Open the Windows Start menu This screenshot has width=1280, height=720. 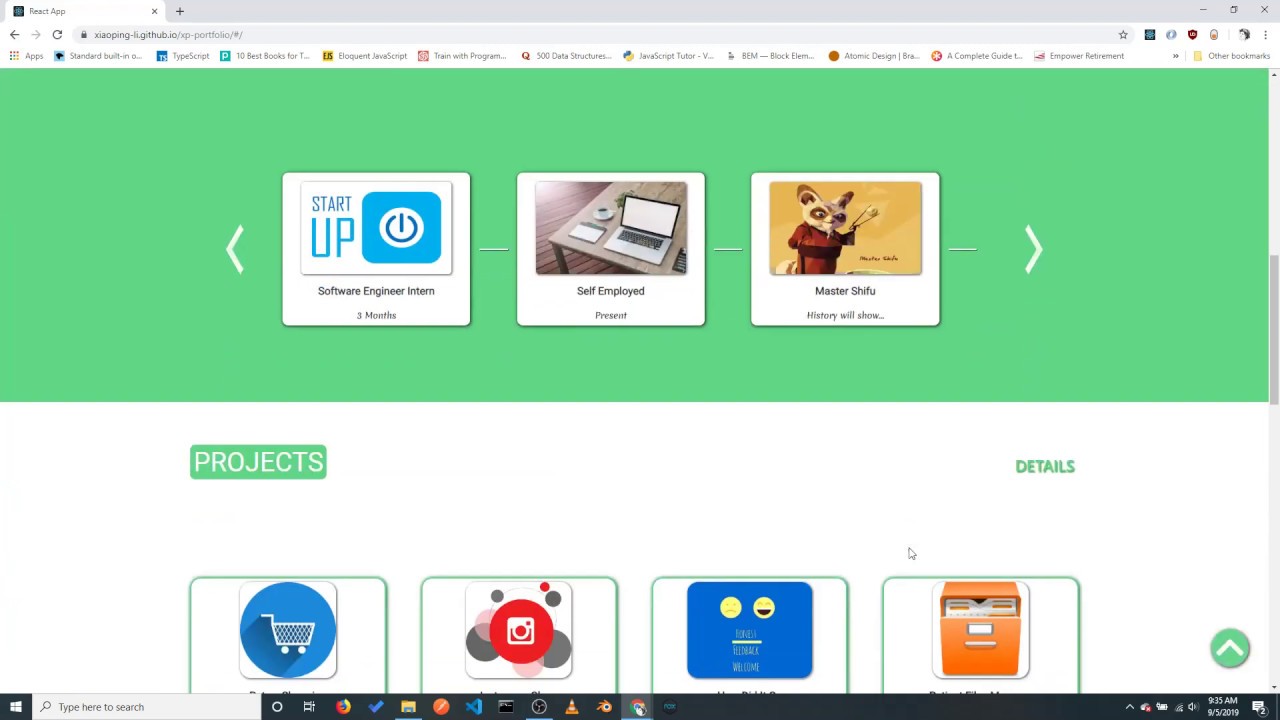click(15, 707)
